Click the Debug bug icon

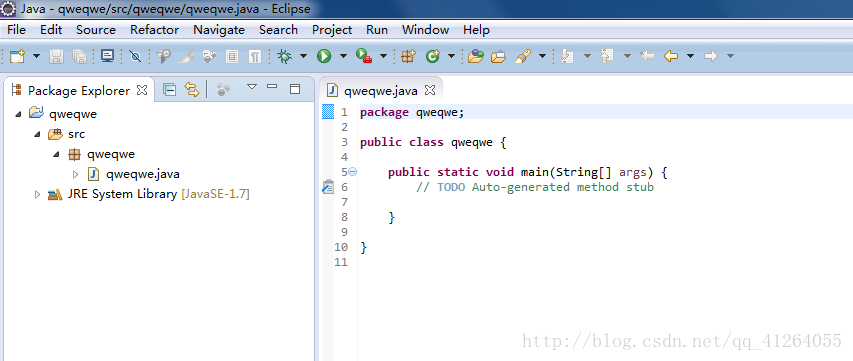(x=285, y=56)
